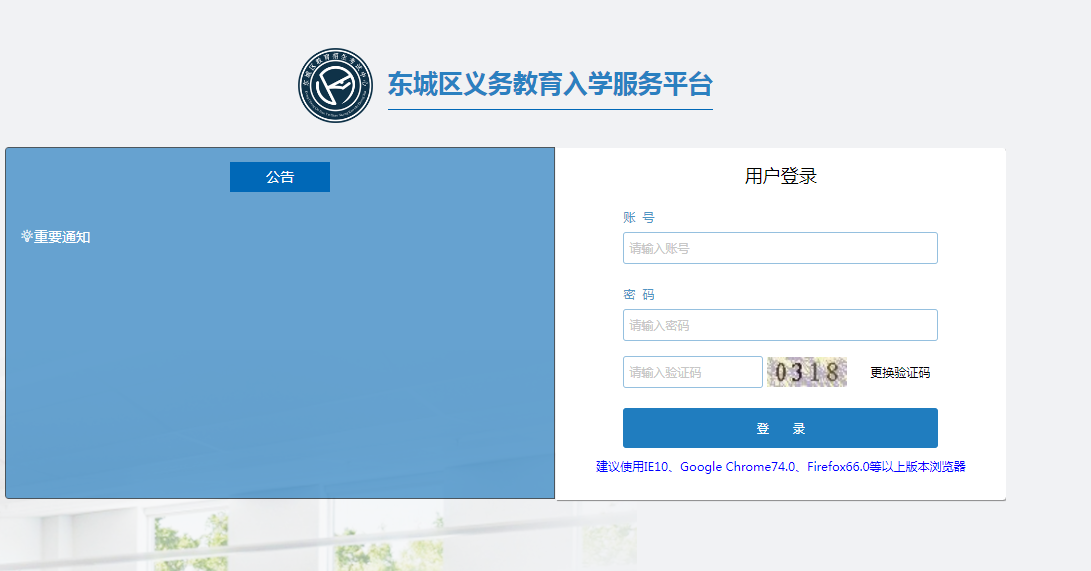Focus the 请输入账号 account field
The height and width of the screenshot is (571, 1091).
pos(779,248)
